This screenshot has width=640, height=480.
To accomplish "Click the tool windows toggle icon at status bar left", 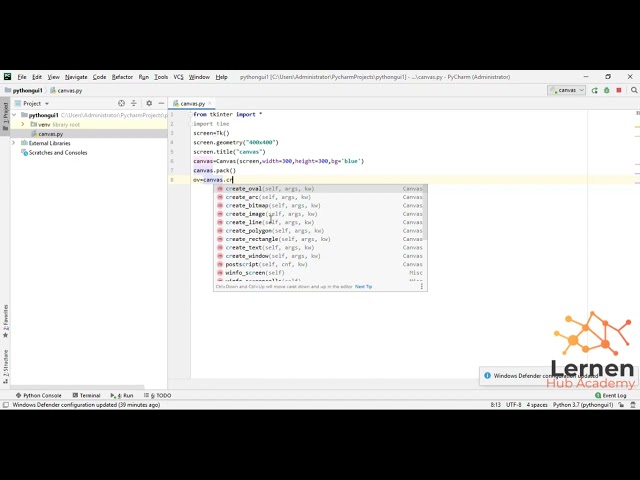I will 6,405.
